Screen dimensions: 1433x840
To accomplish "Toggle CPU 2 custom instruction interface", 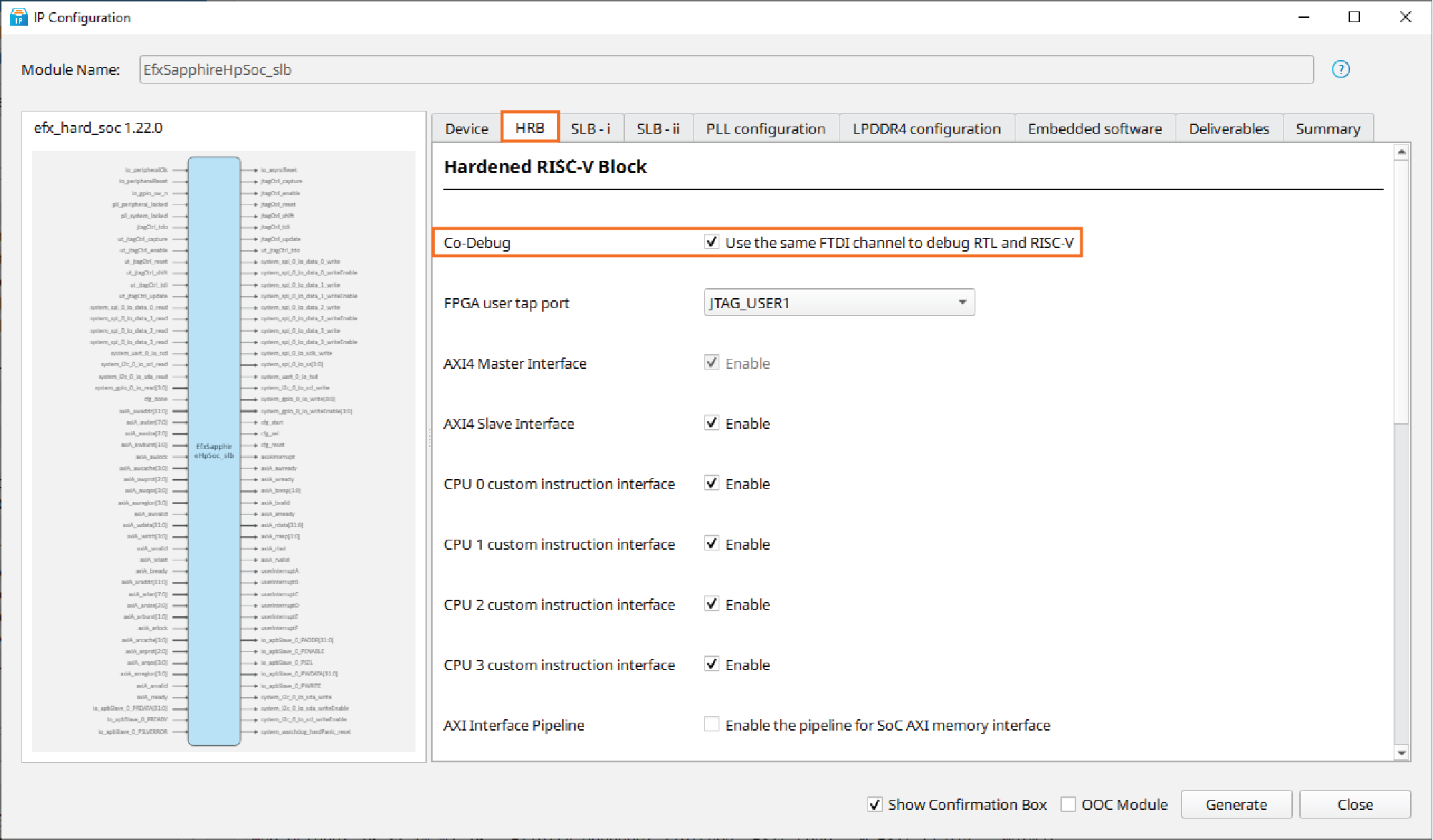I will [711, 604].
